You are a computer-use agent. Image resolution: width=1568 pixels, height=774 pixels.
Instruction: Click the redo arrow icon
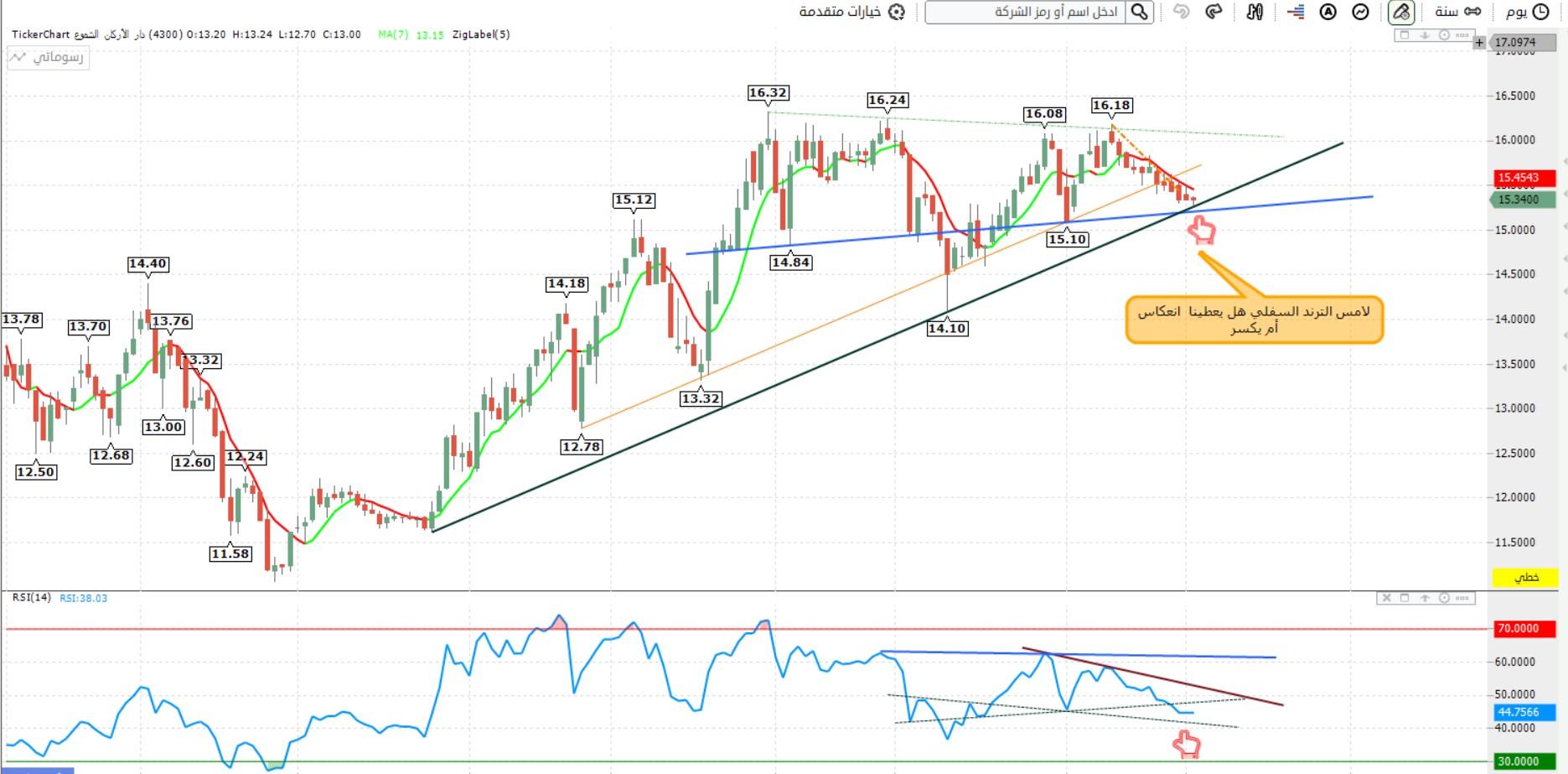(1214, 12)
